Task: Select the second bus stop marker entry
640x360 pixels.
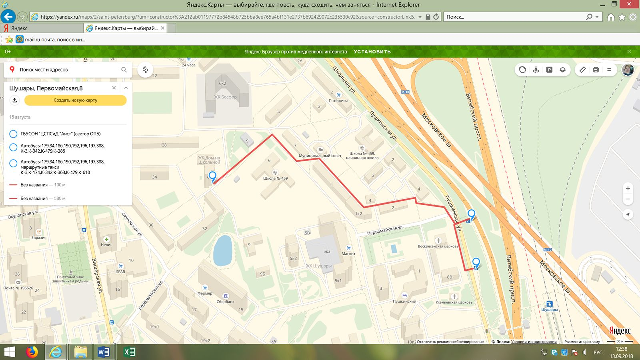Action: pos(13,147)
